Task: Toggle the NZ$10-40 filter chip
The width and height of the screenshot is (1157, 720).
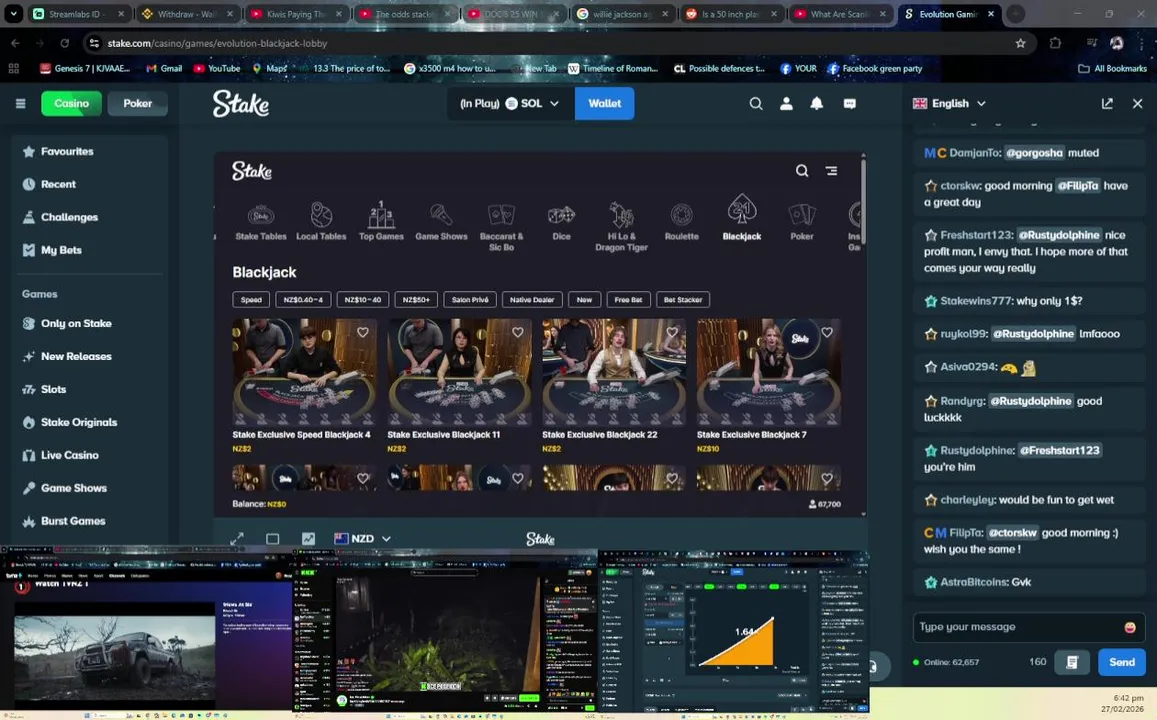Action: [362, 300]
